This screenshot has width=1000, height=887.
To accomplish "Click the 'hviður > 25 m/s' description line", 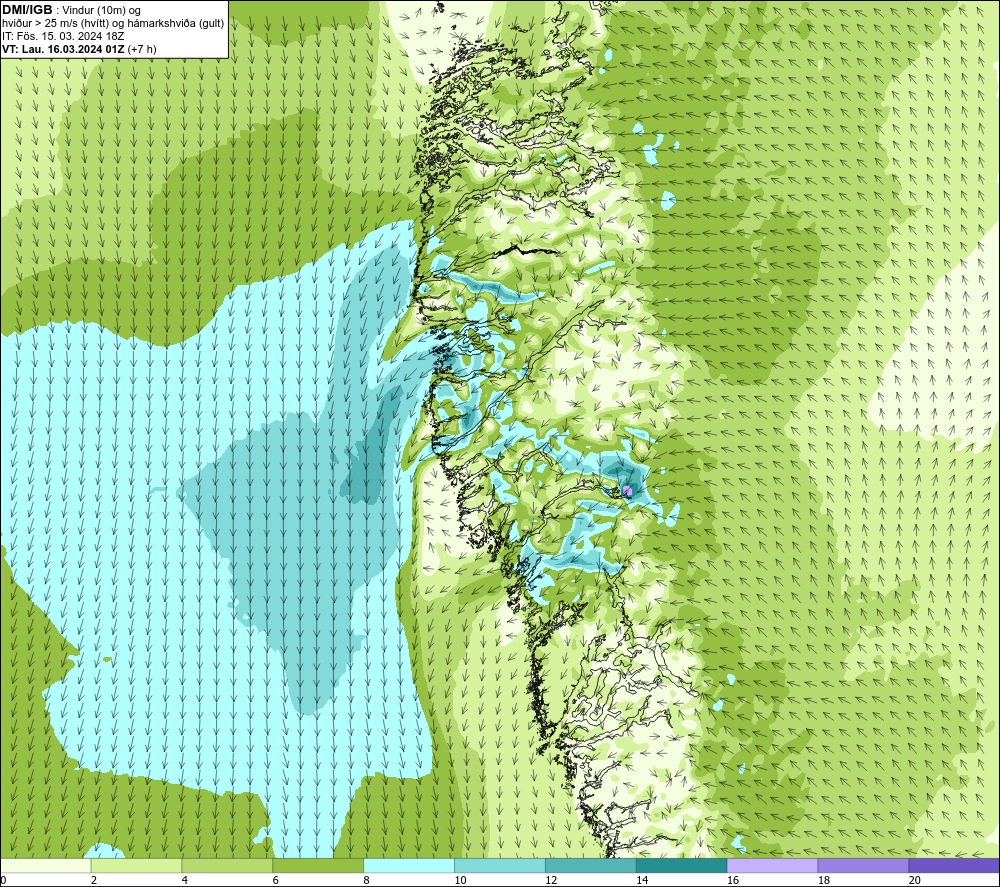I will (x=113, y=24).
